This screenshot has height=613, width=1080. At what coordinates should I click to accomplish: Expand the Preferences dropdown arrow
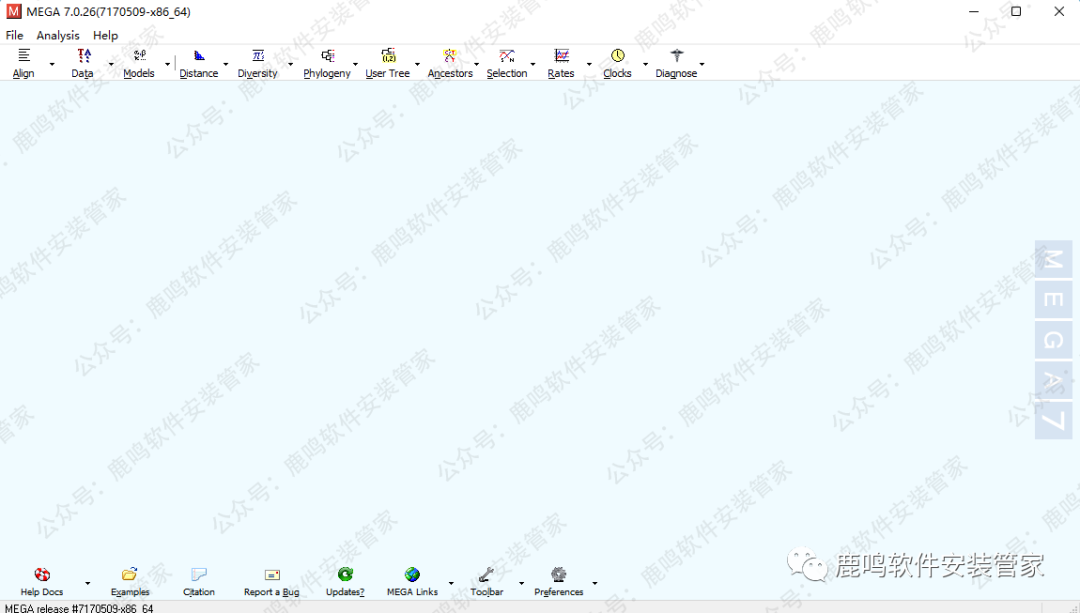click(x=595, y=583)
